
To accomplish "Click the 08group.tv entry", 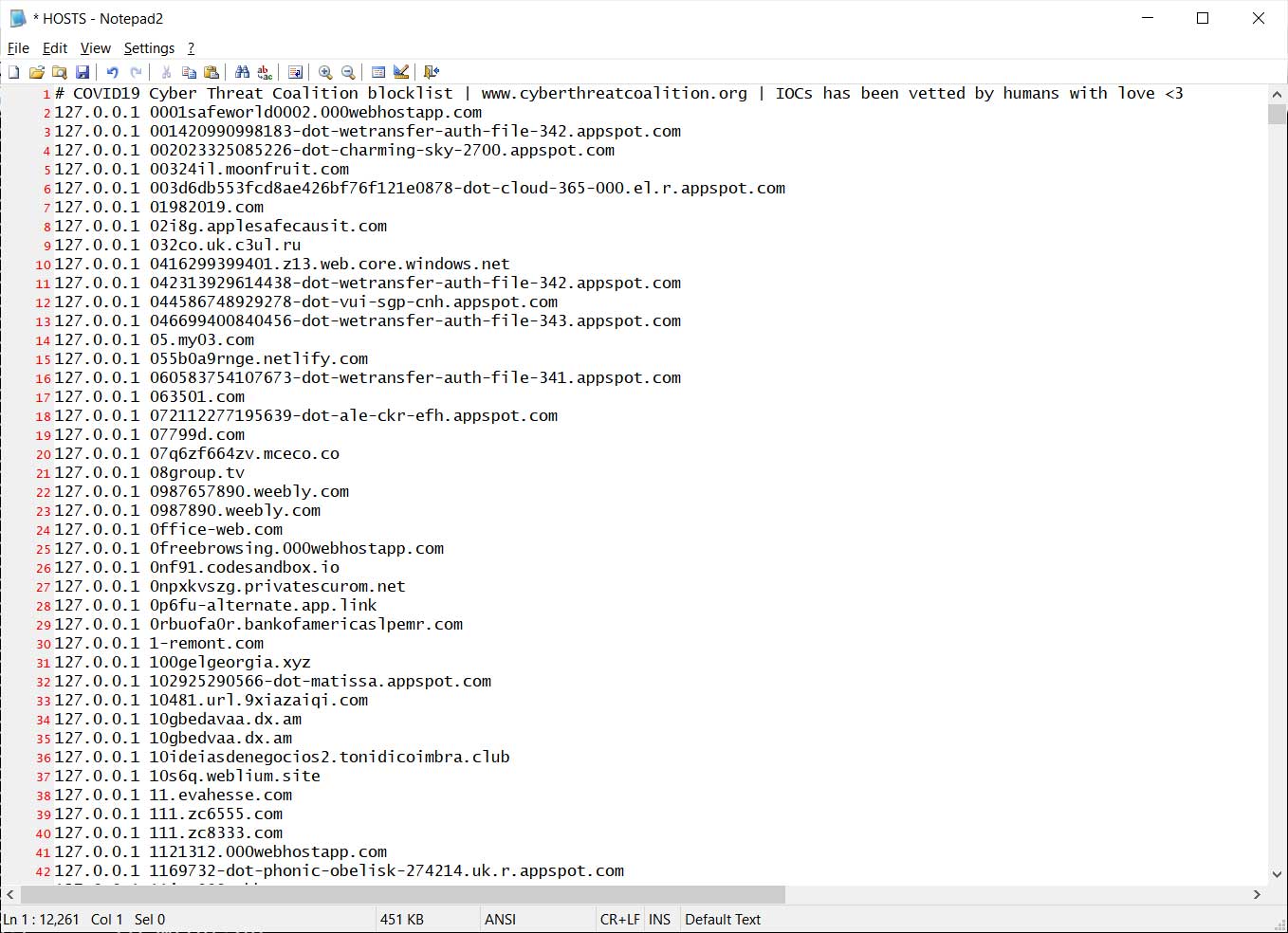I will pos(197,472).
